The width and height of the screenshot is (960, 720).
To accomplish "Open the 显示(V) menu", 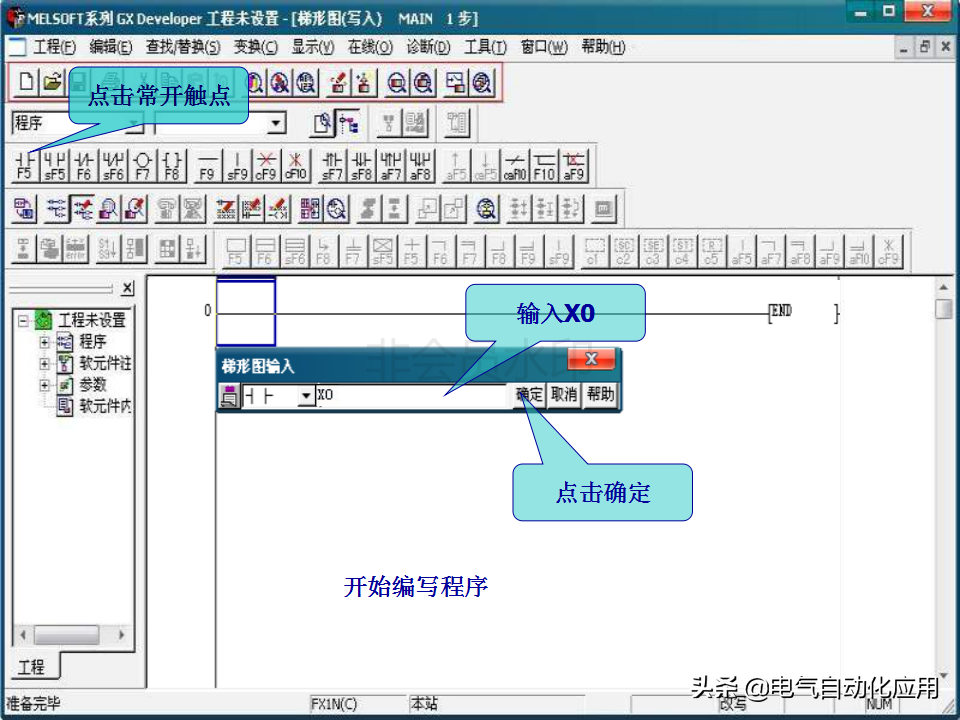I will 312,47.
